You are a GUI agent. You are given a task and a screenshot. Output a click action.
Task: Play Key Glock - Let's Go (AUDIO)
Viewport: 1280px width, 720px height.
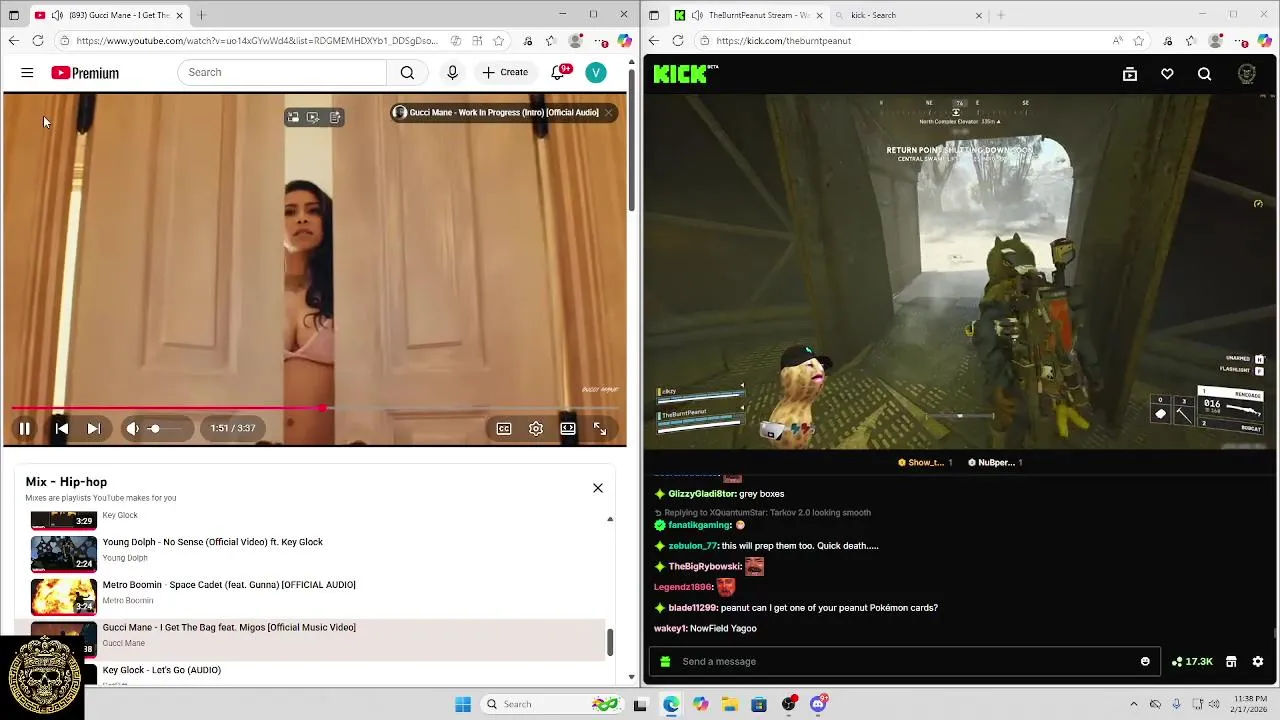(x=162, y=670)
